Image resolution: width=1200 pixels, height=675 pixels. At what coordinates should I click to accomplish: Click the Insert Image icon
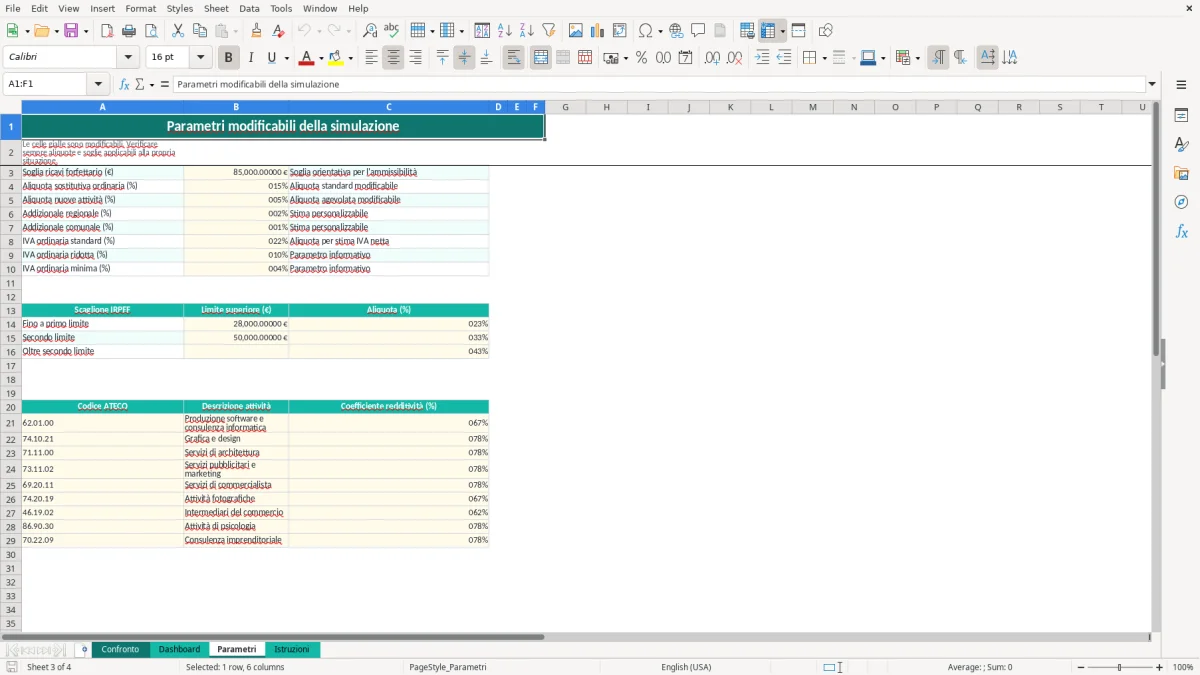point(576,31)
